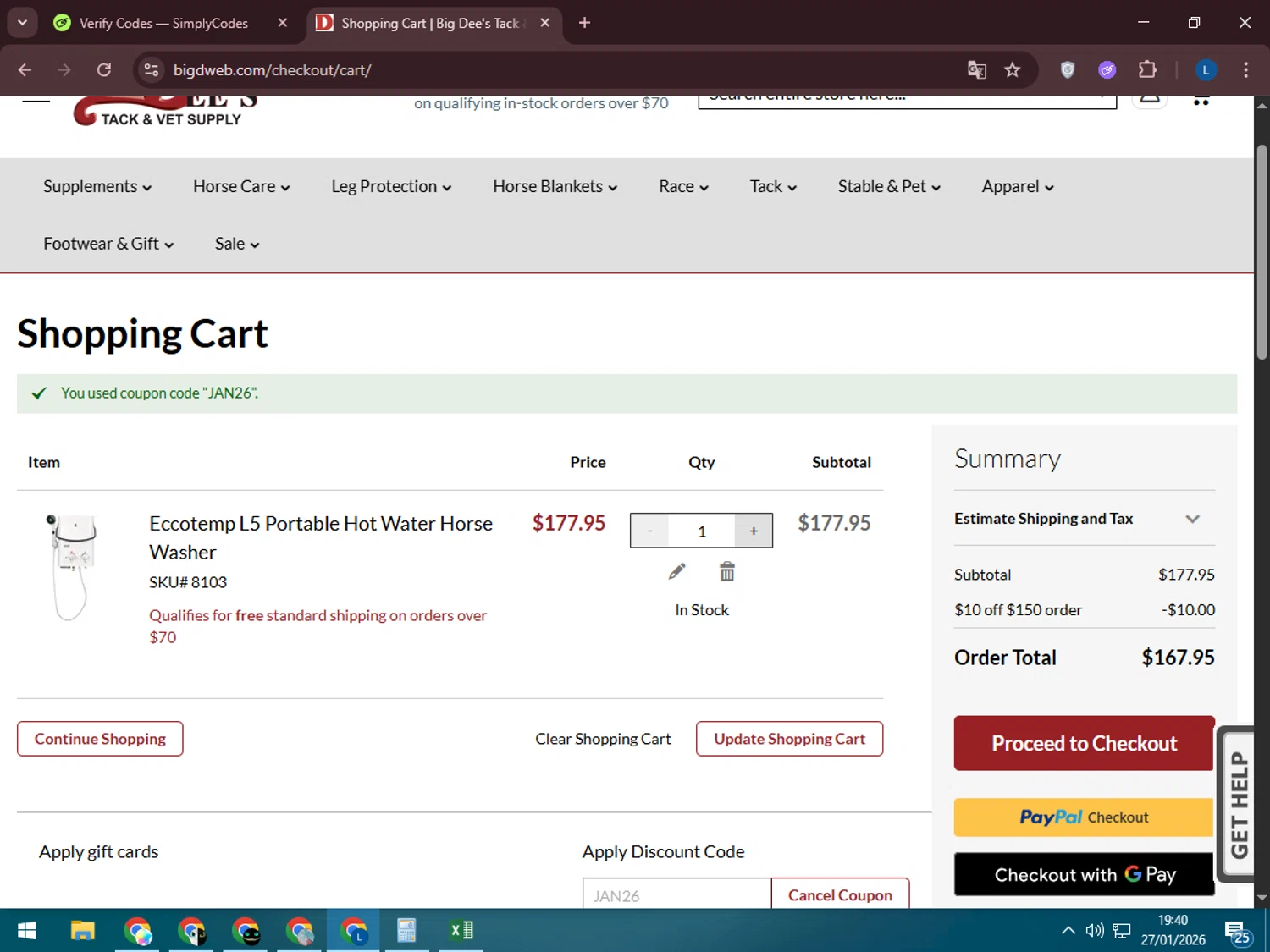Screen dimensions: 1270x952
Task: Edit the Eccotemp item with pencil icon
Action: 676,572
